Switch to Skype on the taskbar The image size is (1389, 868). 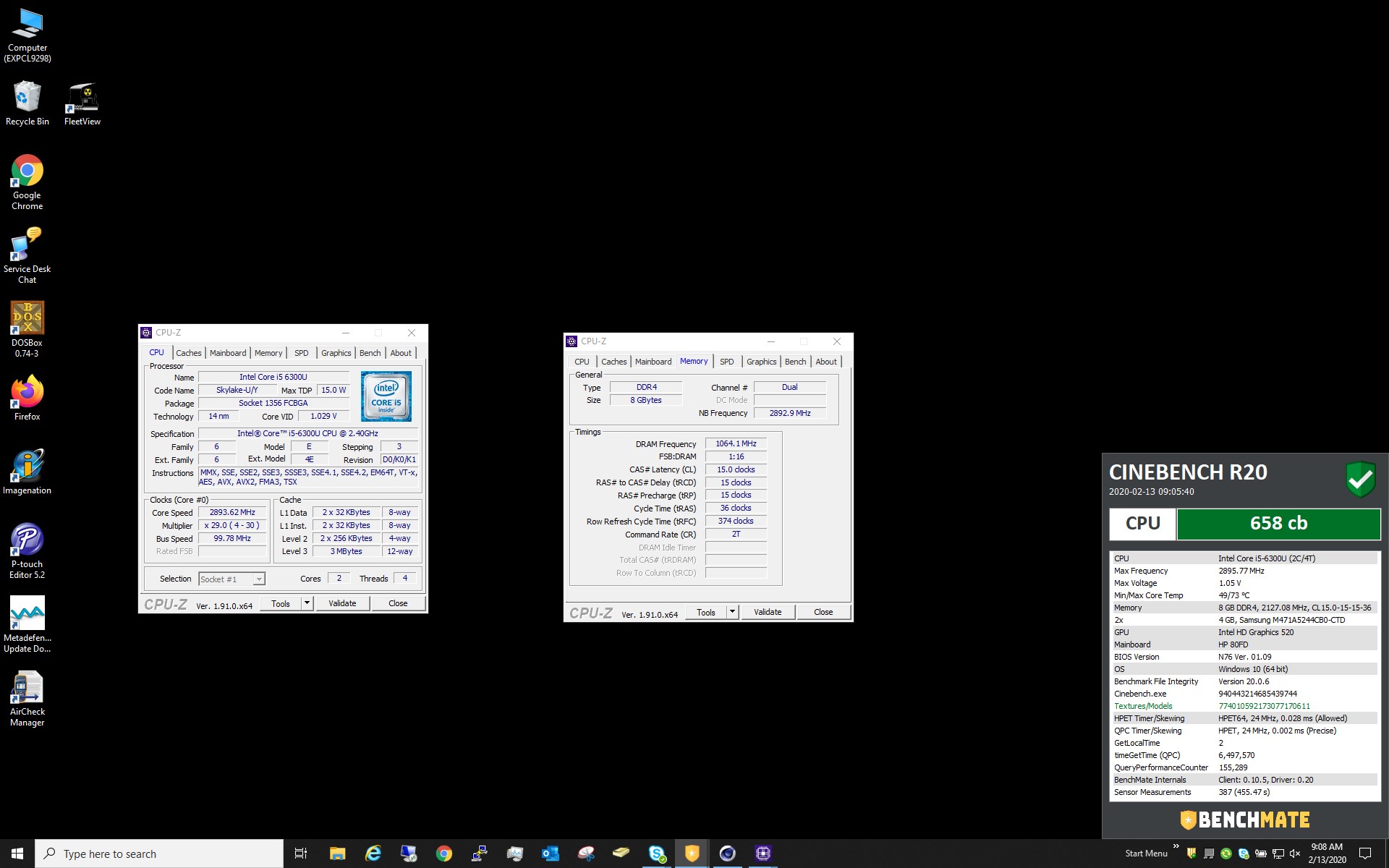click(657, 854)
